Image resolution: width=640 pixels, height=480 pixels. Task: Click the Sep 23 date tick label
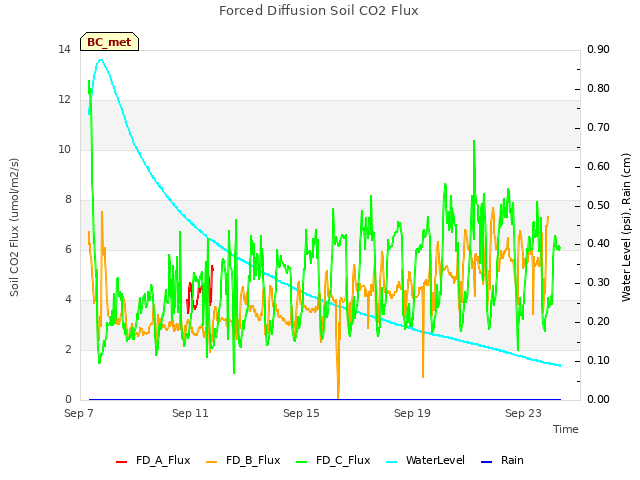pos(523,413)
